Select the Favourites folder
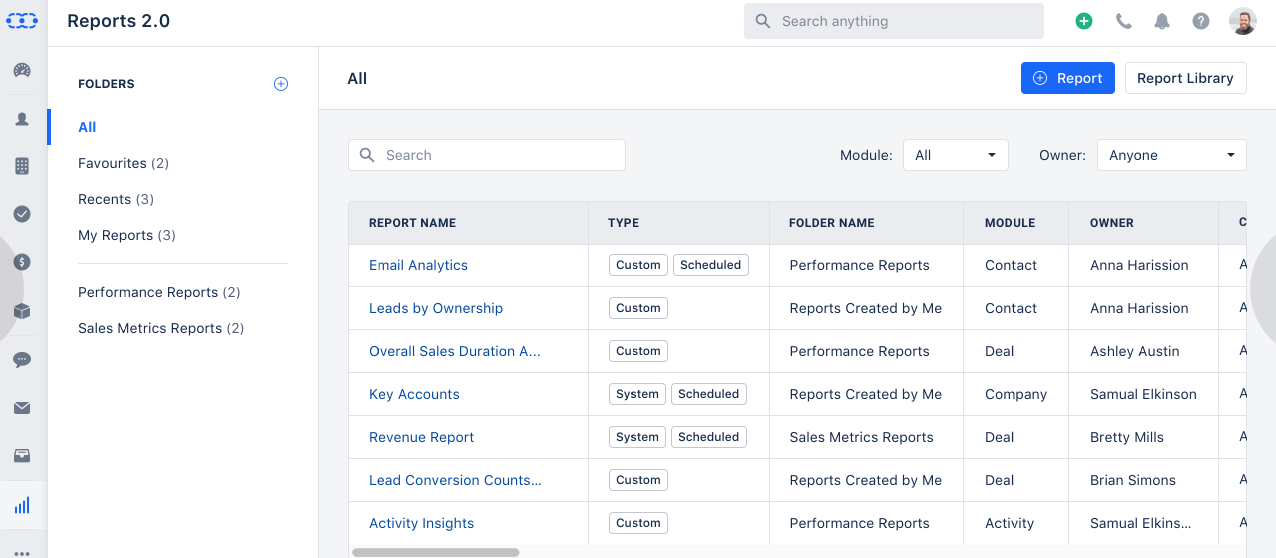The height and width of the screenshot is (558, 1276). click(123, 163)
